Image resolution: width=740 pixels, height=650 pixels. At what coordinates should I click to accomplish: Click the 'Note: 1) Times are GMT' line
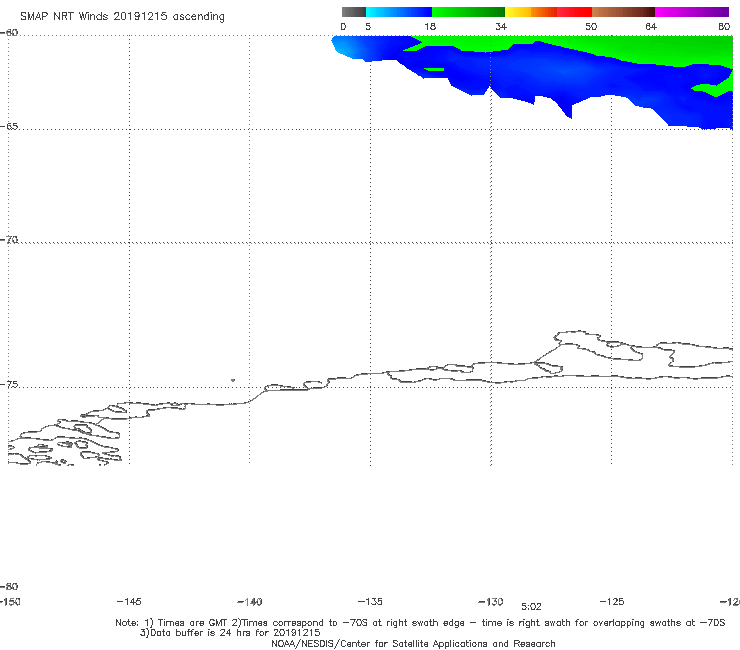pyautogui.click(x=420, y=623)
